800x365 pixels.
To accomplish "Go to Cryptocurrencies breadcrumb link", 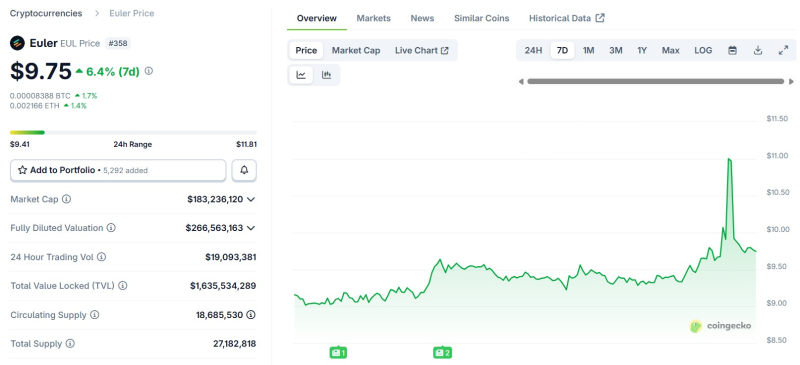I will click(46, 13).
